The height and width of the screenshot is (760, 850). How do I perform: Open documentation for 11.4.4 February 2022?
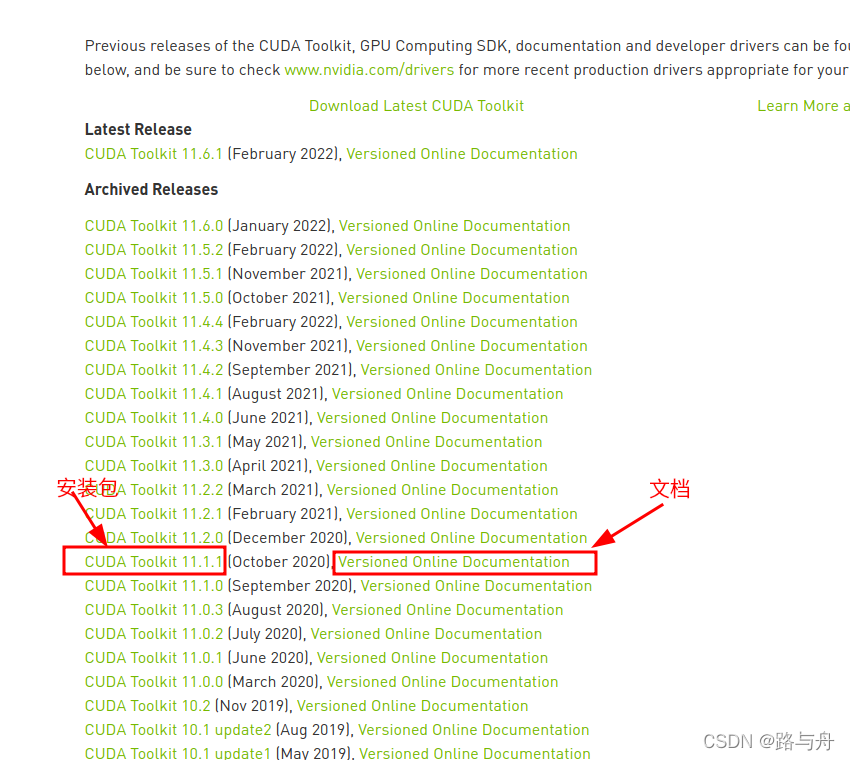click(x=462, y=322)
